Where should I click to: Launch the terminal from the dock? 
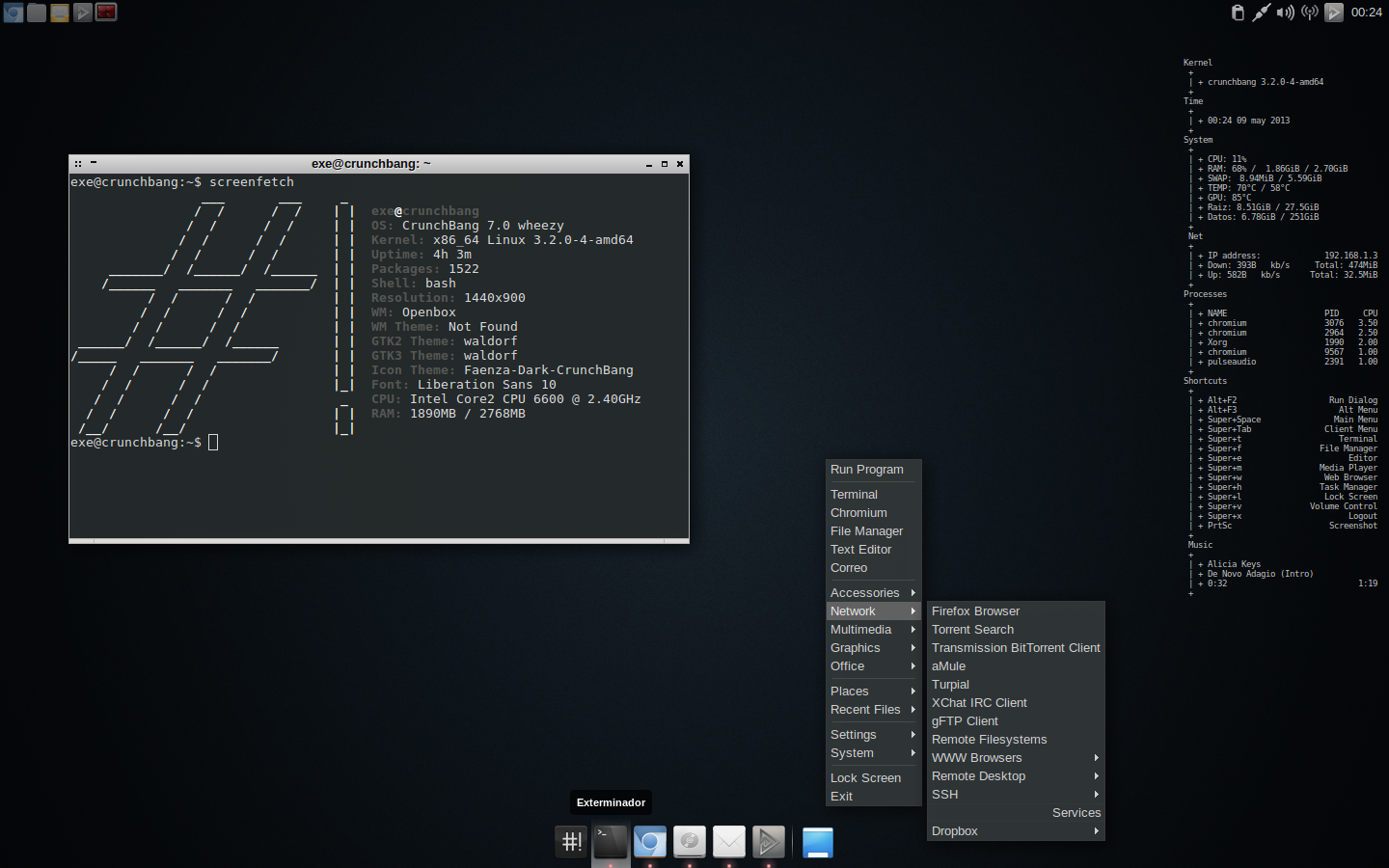point(611,842)
